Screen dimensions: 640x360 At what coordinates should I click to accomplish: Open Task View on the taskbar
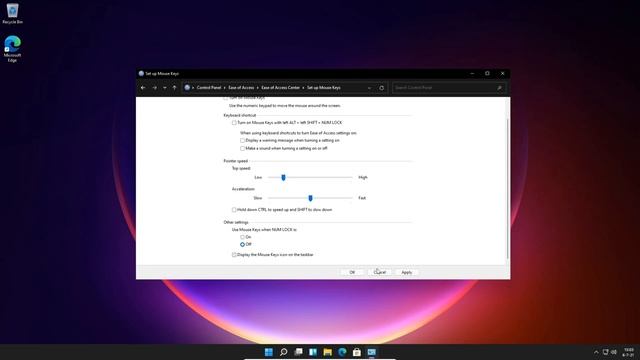point(298,352)
